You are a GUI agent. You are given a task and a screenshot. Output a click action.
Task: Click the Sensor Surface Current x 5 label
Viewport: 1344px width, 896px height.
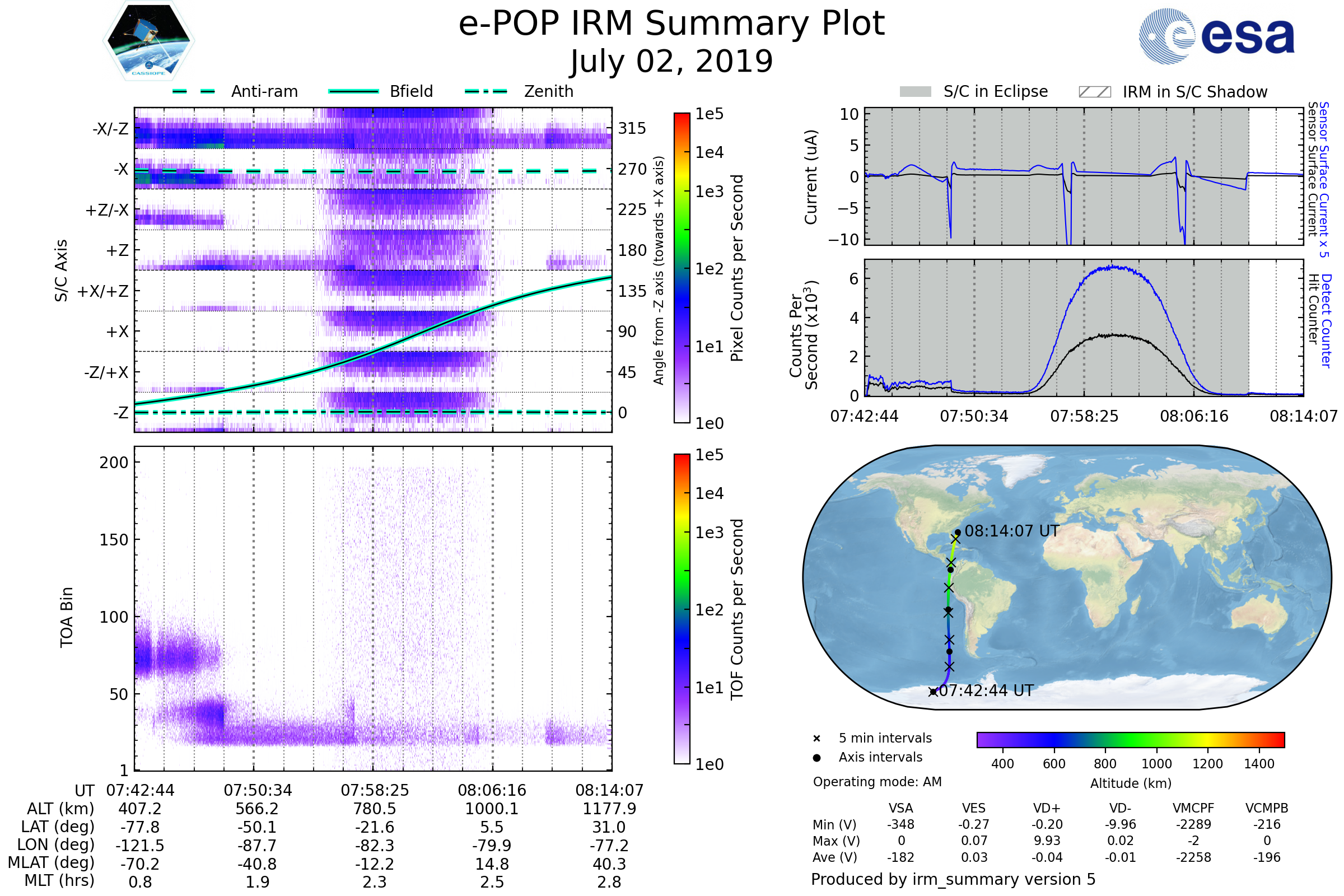(1323, 179)
